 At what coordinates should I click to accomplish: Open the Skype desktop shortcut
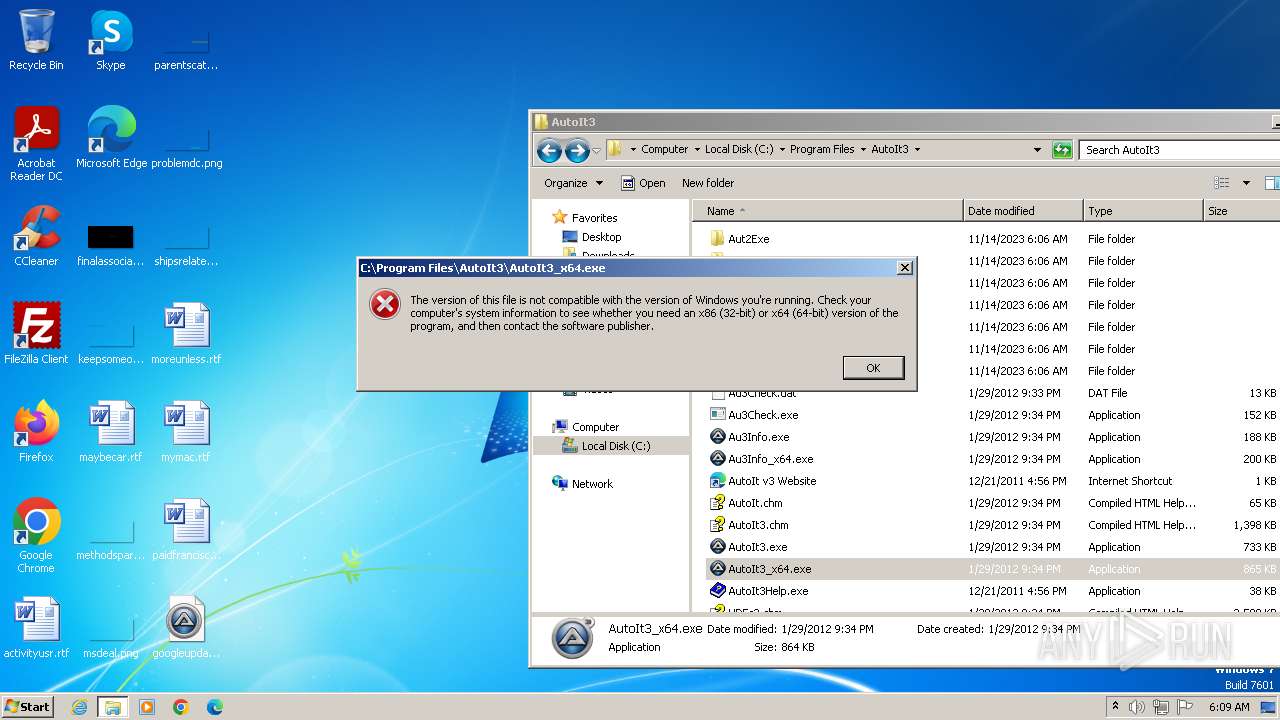click(111, 40)
